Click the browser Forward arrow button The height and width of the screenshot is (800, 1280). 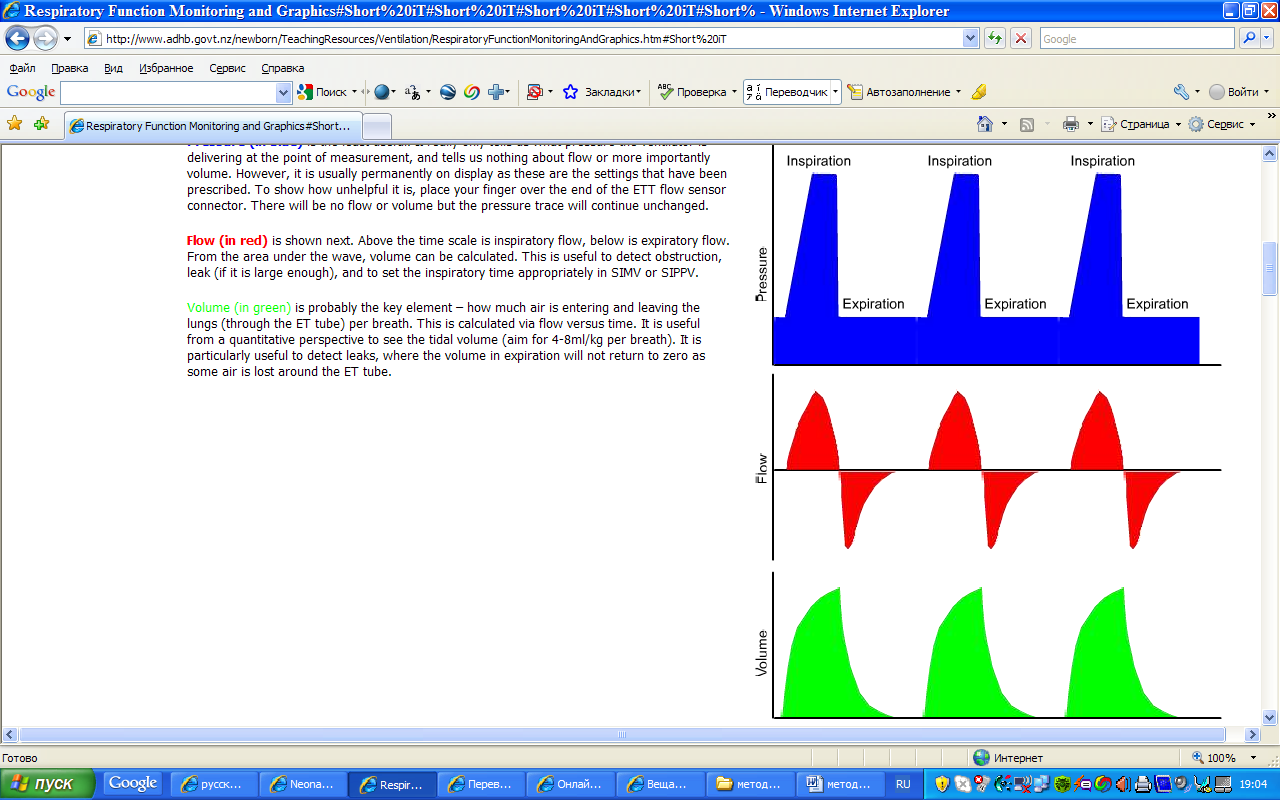(46, 39)
